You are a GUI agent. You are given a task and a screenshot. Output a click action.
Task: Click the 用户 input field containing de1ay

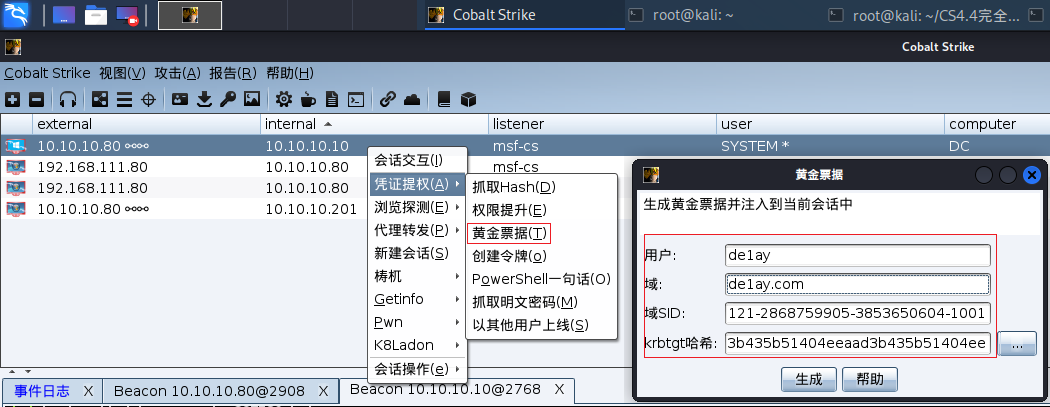point(857,255)
